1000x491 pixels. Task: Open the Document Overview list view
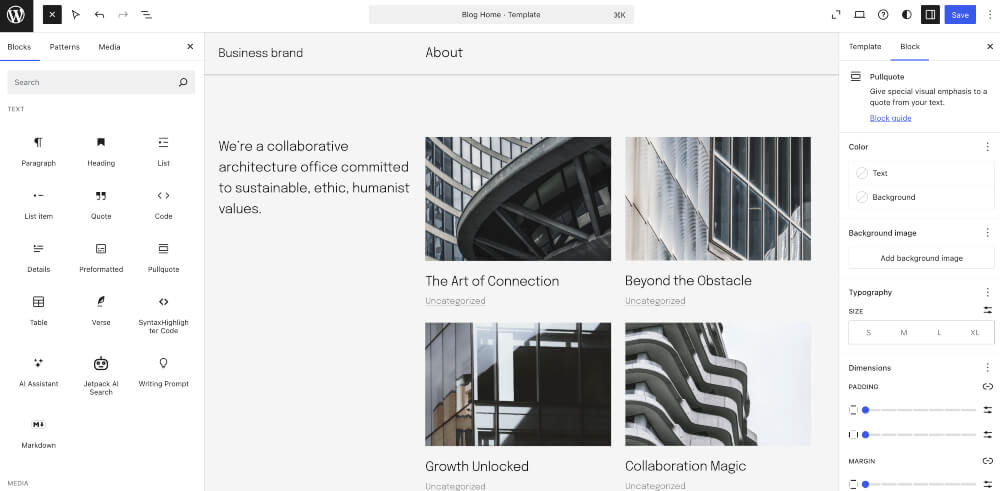(147, 15)
